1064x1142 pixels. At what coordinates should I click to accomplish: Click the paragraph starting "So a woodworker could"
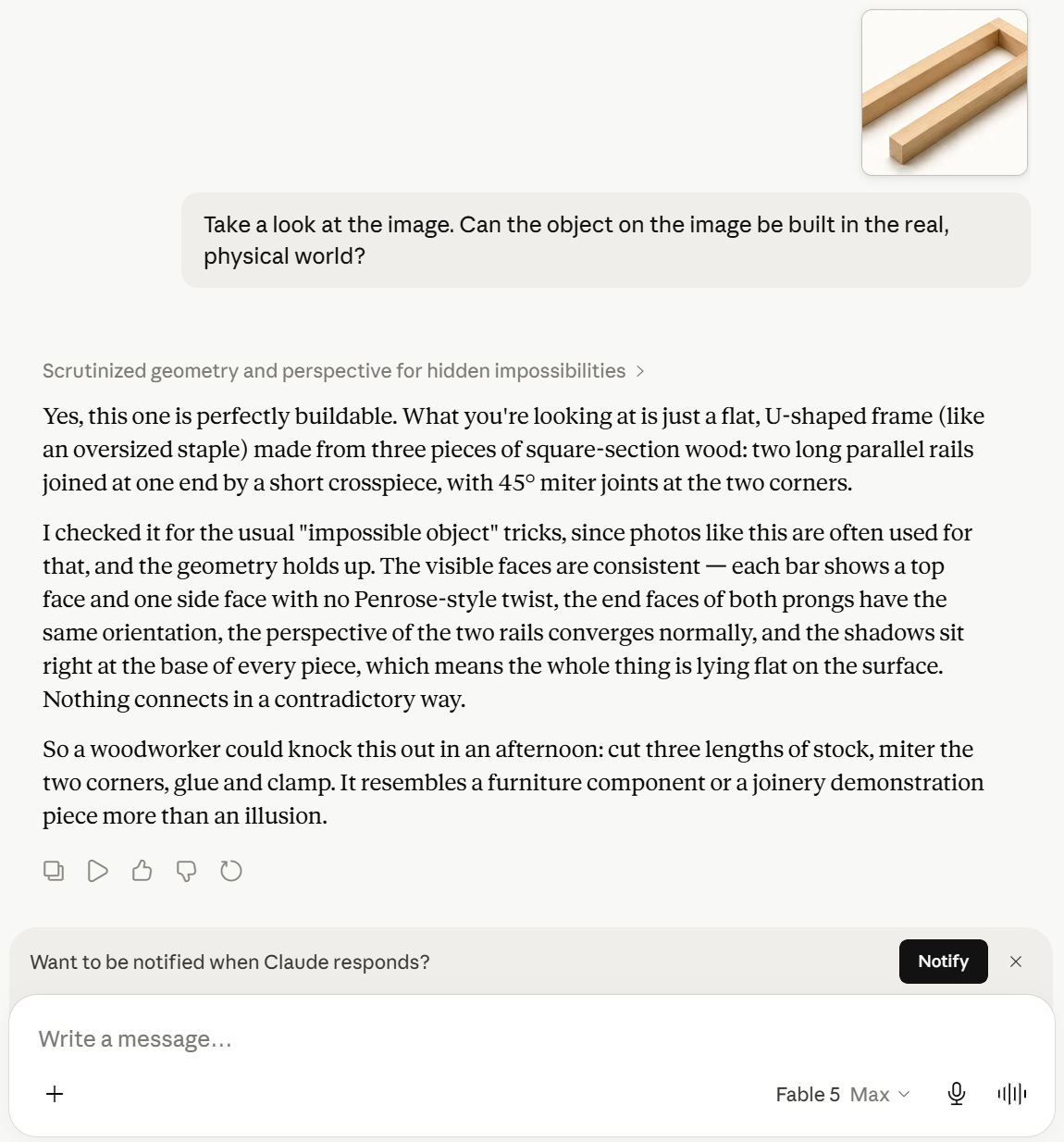coord(513,782)
